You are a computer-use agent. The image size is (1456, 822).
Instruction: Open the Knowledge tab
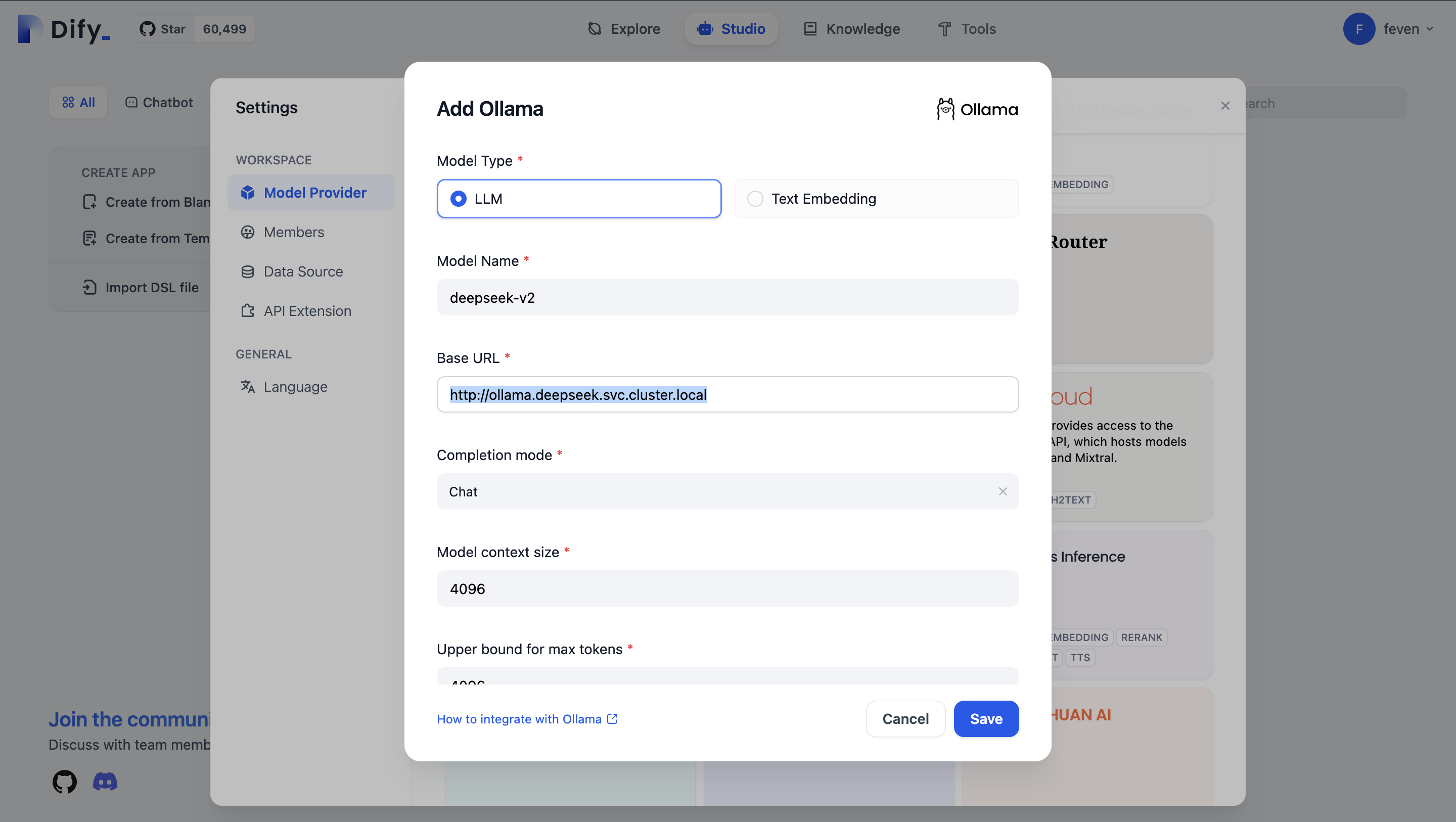click(852, 29)
